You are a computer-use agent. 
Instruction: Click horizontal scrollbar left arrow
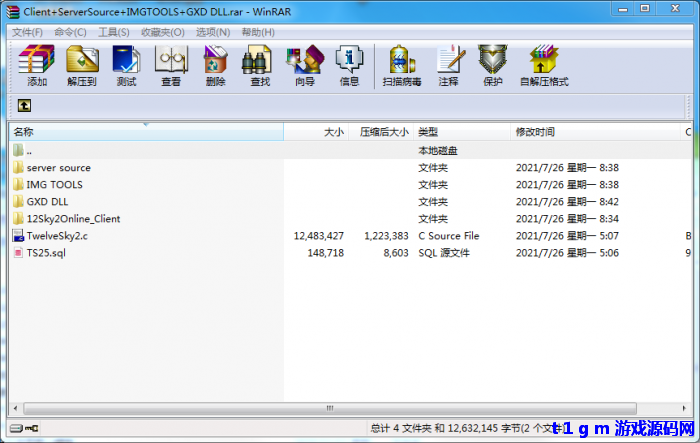16,408
